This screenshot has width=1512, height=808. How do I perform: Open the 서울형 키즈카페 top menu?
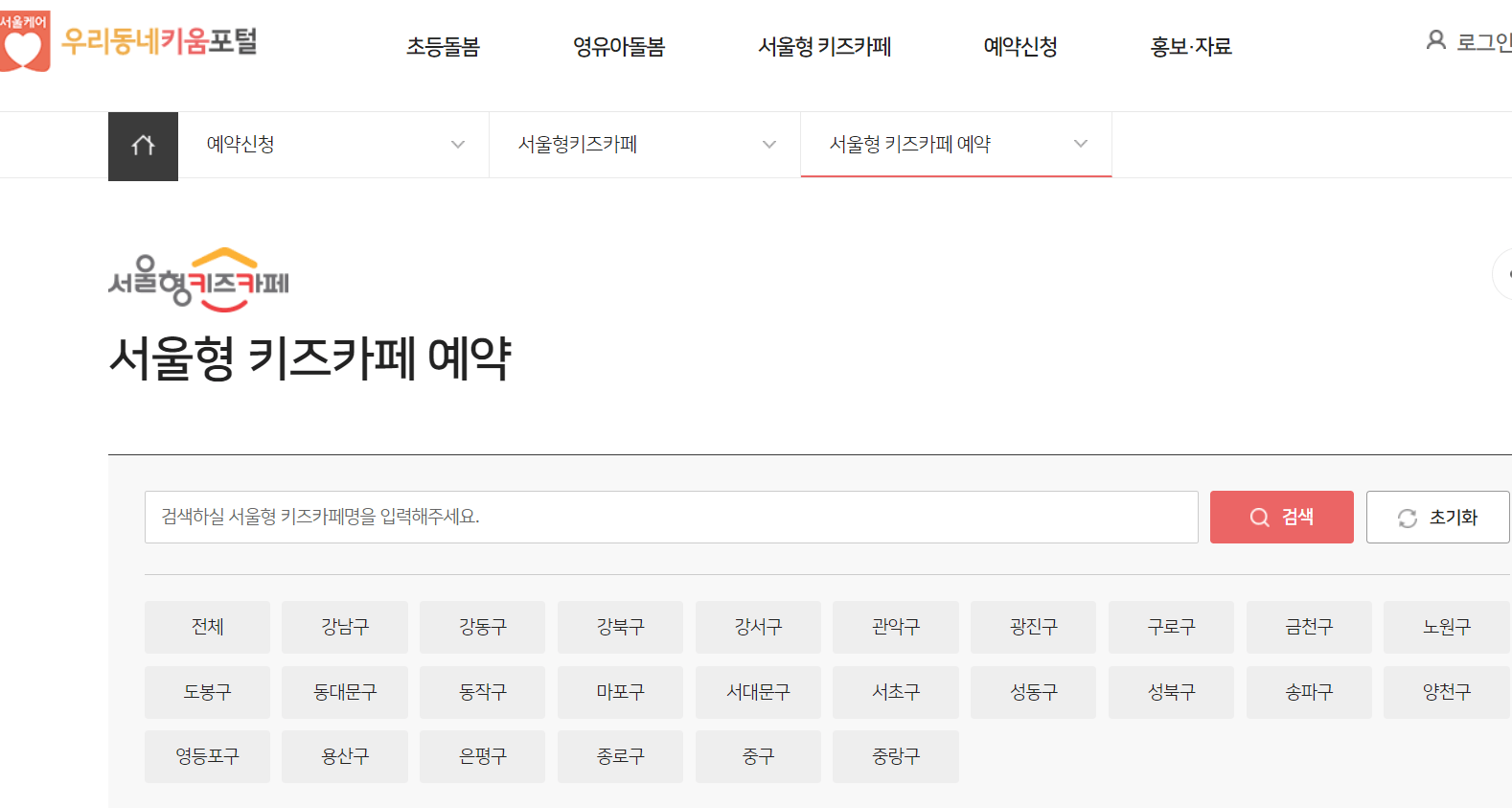click(825, 46)
